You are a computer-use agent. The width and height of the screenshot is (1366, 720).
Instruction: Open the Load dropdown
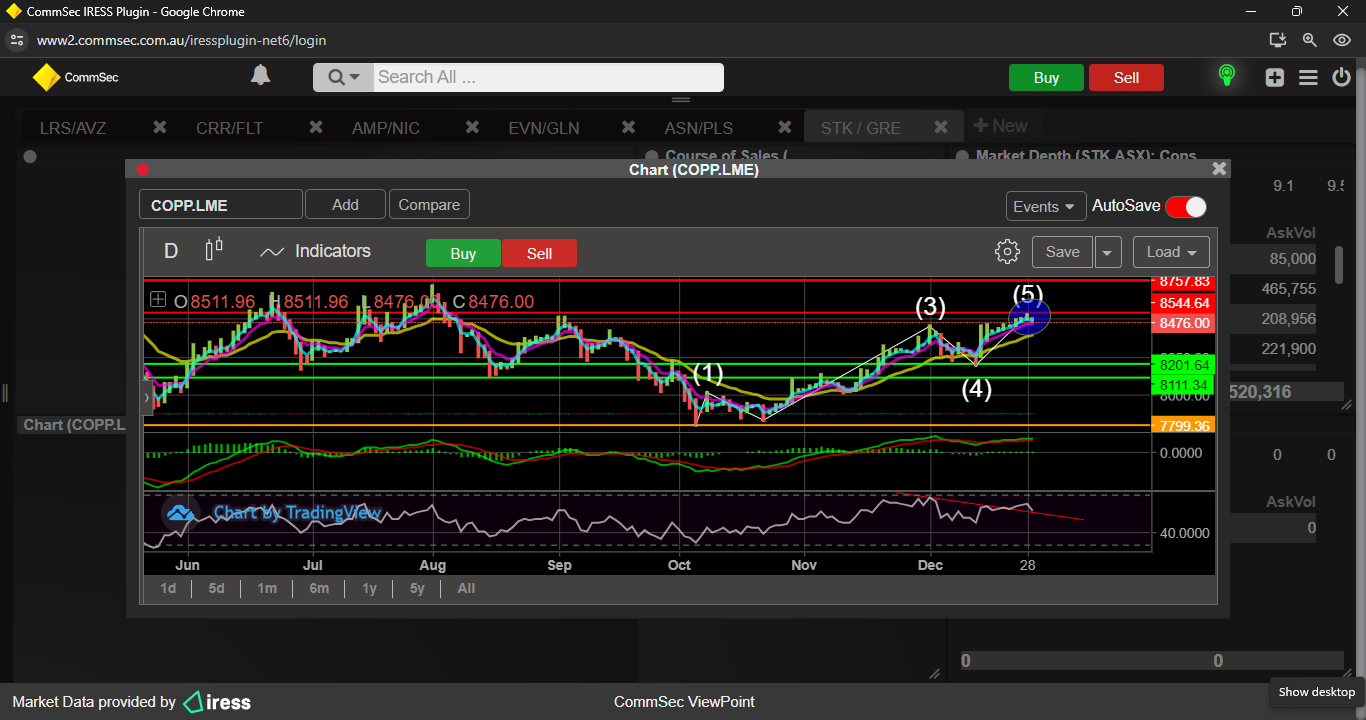tap(1171, 252)
